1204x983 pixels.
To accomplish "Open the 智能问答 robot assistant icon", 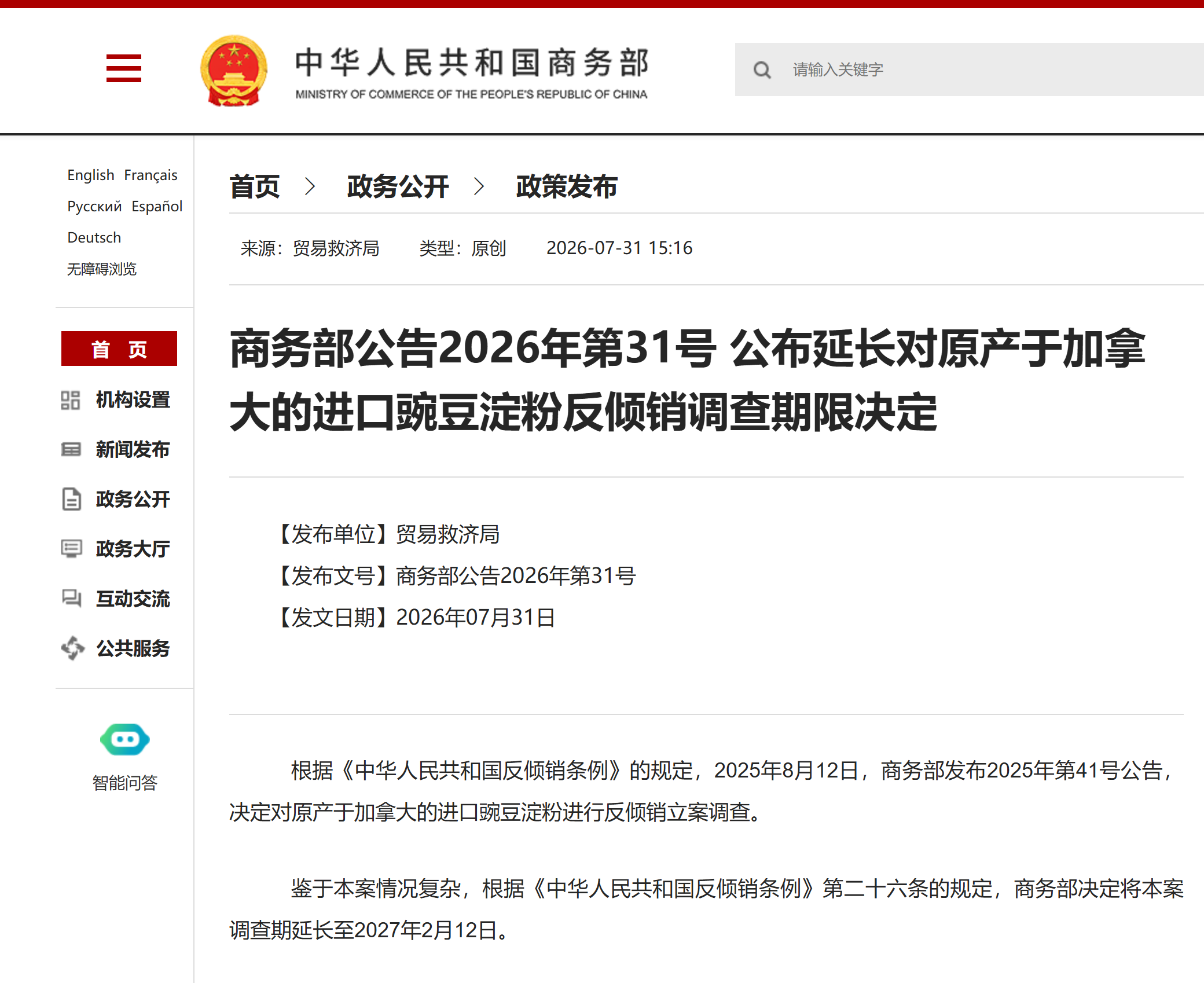I will pyautogui.click(x=125, y=739).
